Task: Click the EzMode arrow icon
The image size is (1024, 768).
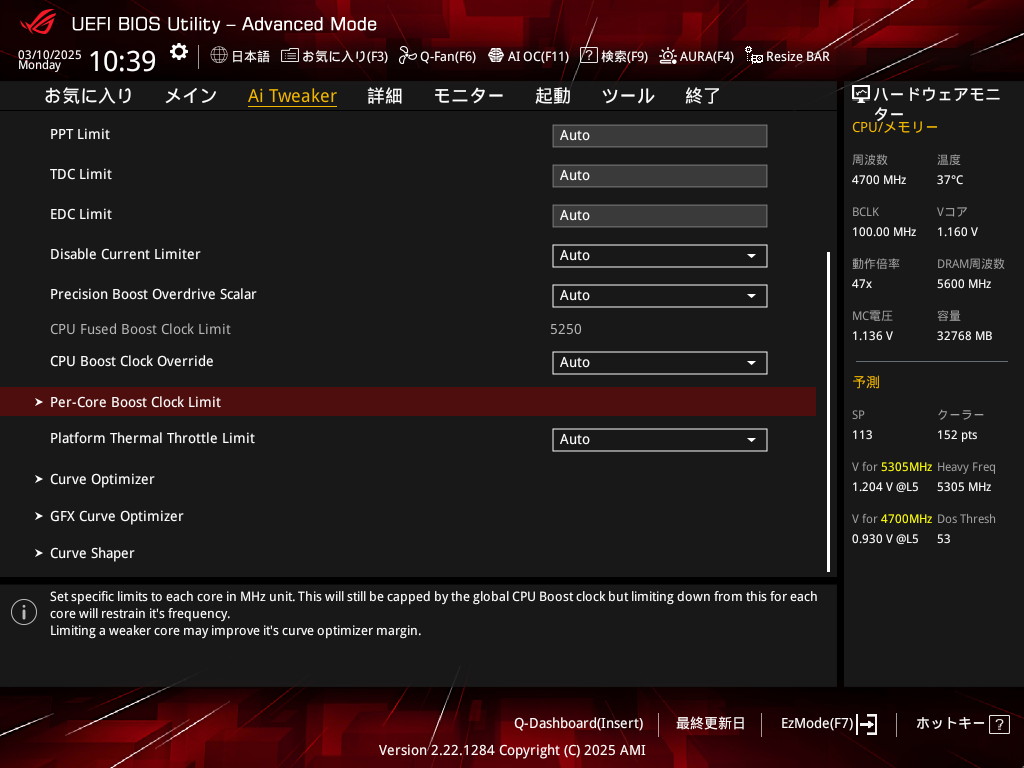Action: click(x=867, y=724)
